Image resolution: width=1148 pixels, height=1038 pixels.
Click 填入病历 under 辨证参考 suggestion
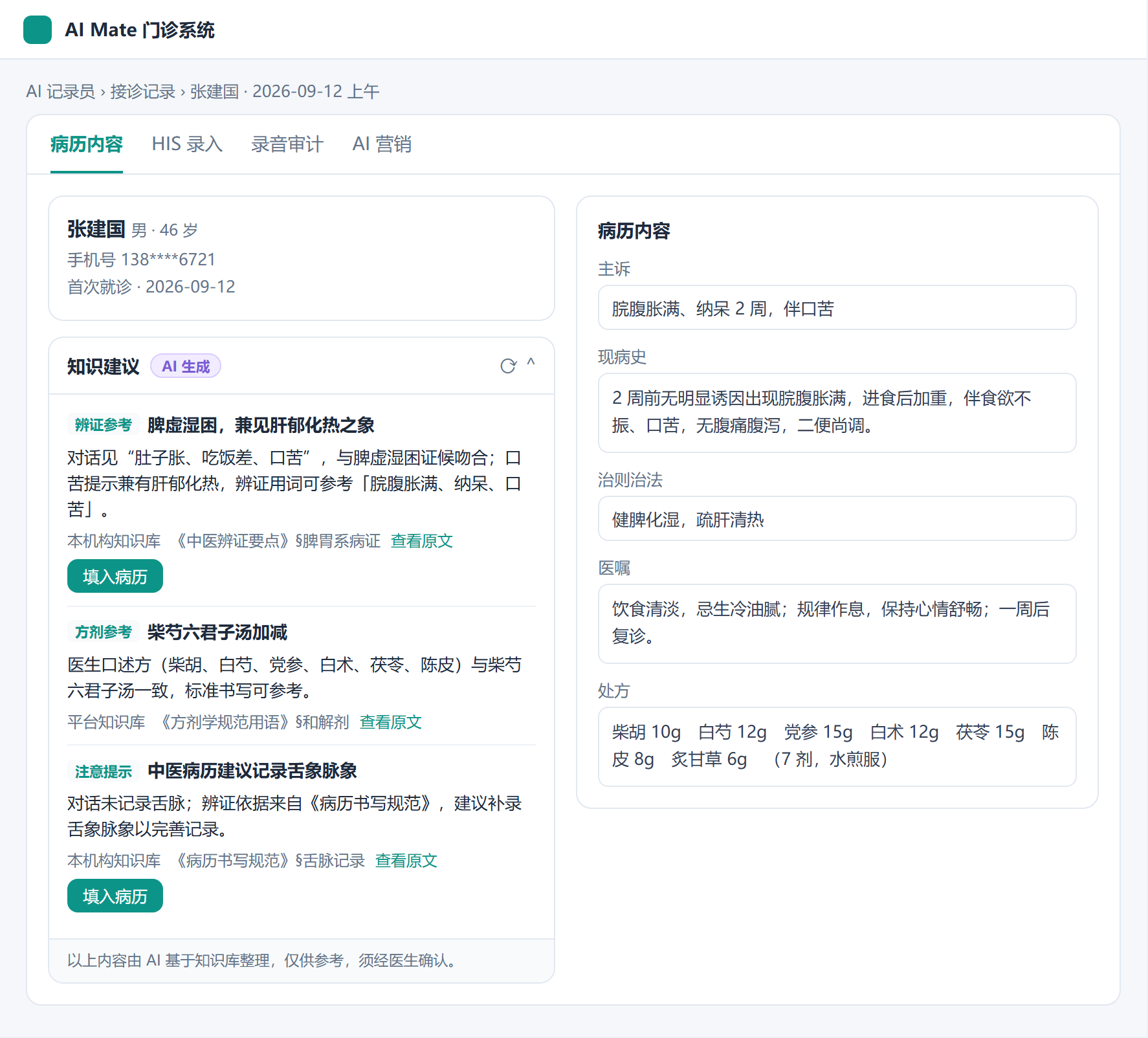(x=115, y=576)
